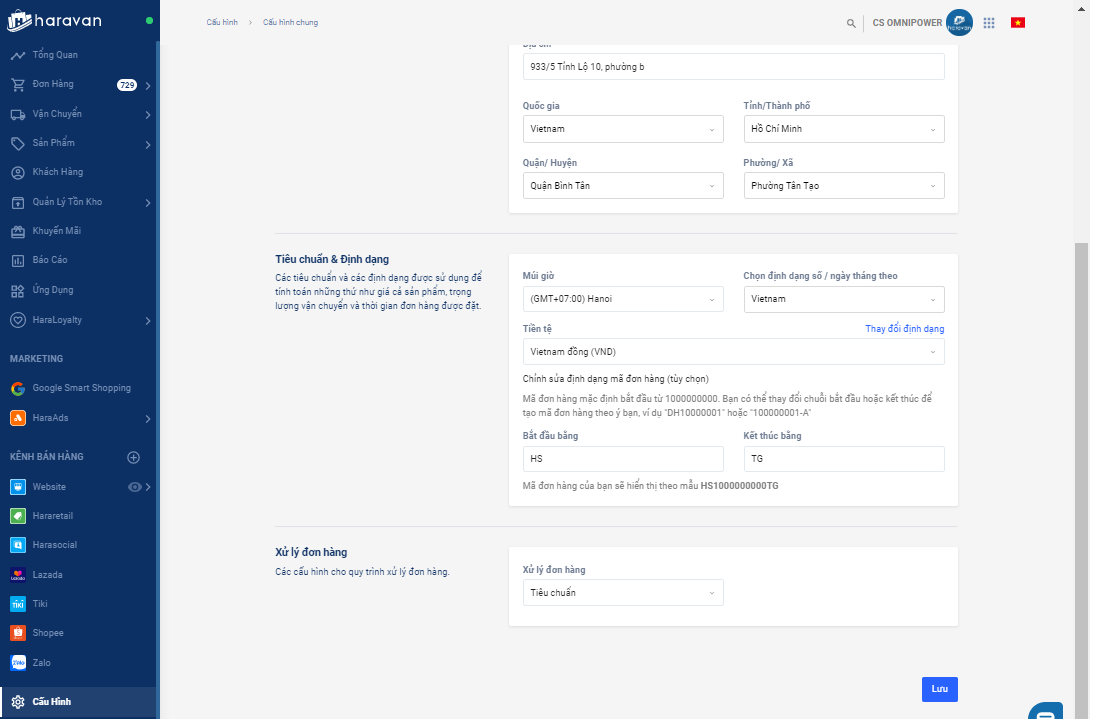Open the Xử lý đơn hàng dropdown
Image resolution: width=1094 pixels, height=719 pixels.
tap(623, 593)
